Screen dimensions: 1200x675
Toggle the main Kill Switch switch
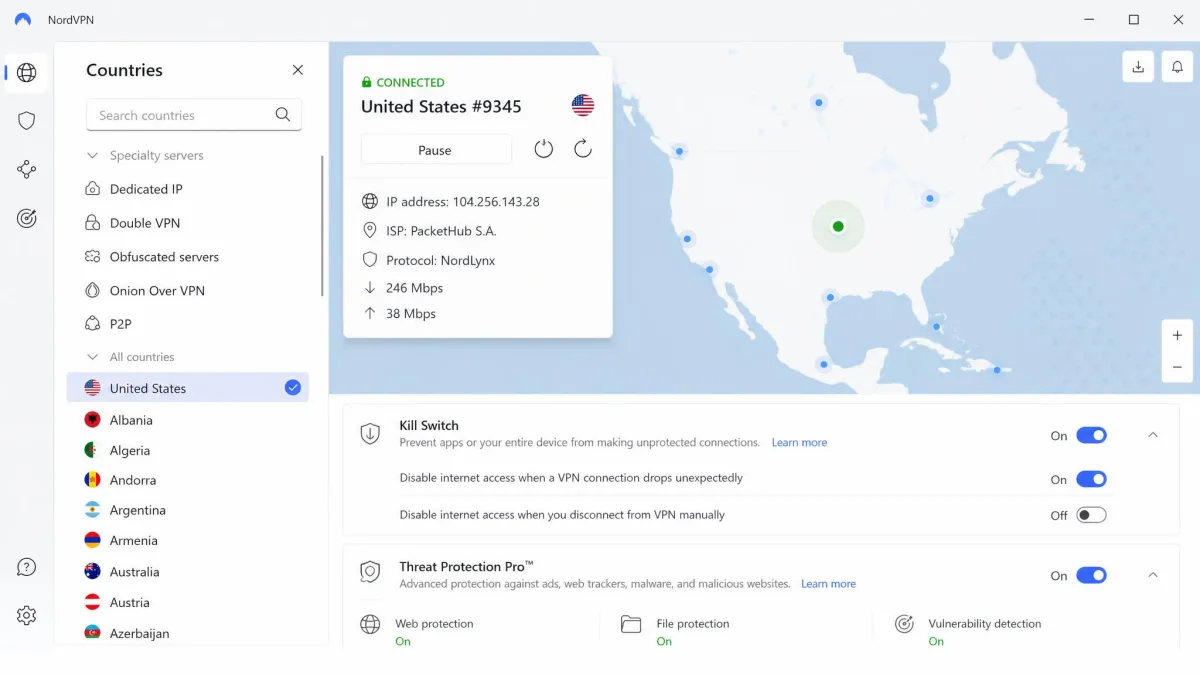pyautogui.click(x=1091, y=435)
